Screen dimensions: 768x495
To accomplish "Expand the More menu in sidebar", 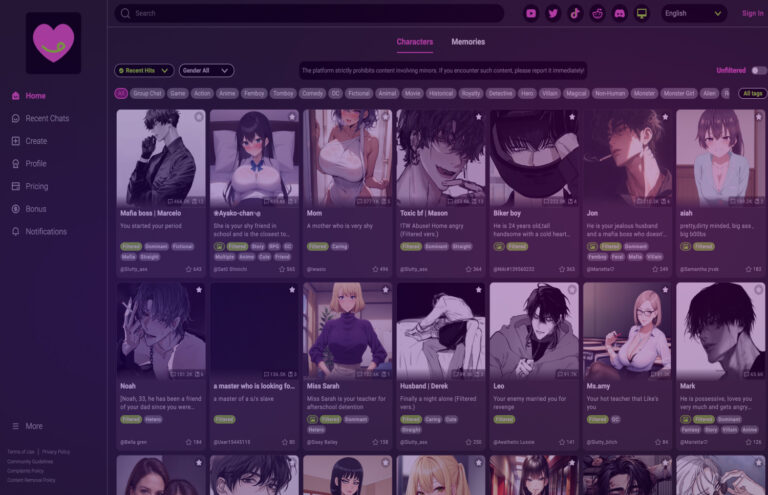I will coord(27,426).
